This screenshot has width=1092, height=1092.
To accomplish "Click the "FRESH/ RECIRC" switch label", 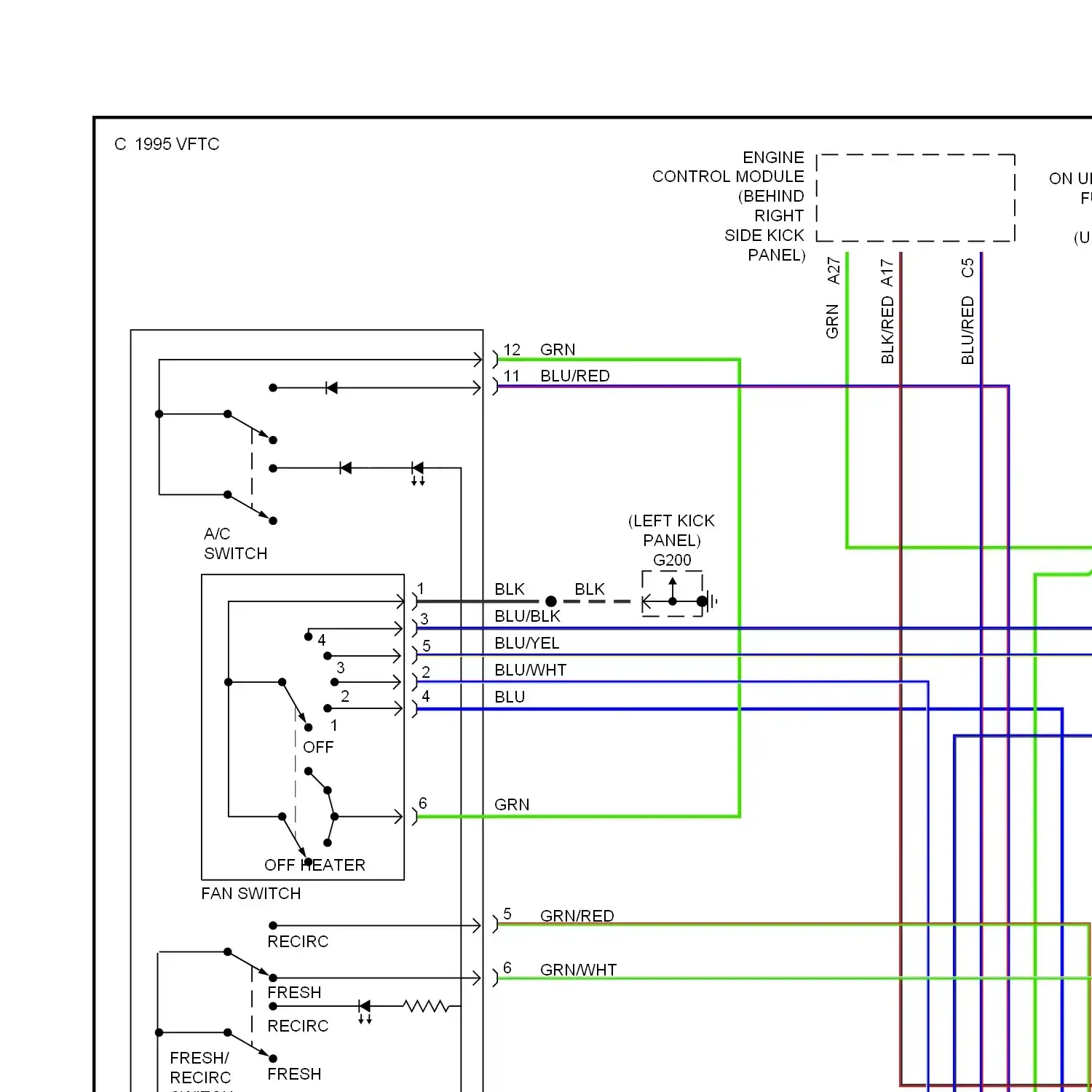I will click(x=200, y=1067).
